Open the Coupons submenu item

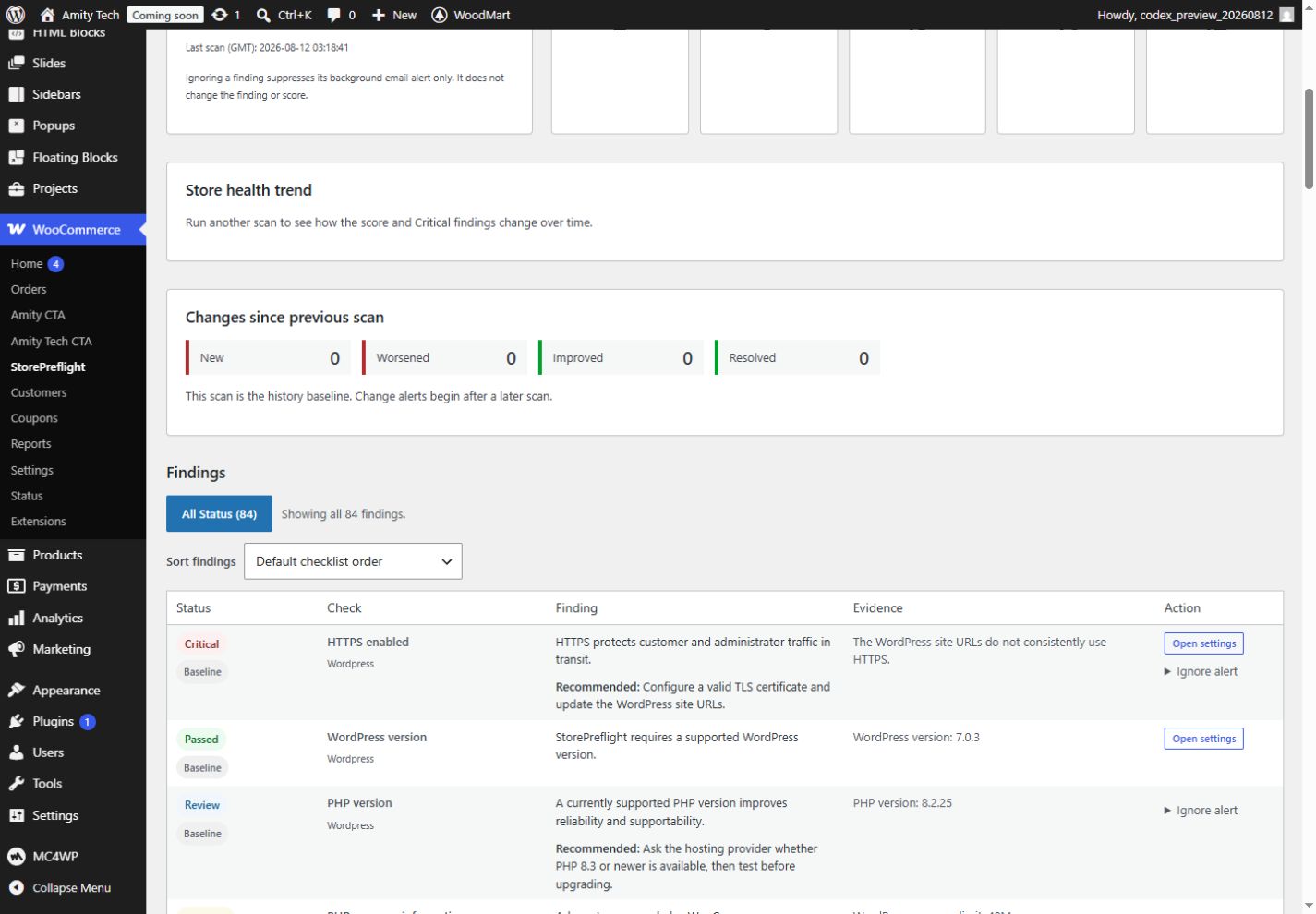point(34,418)
